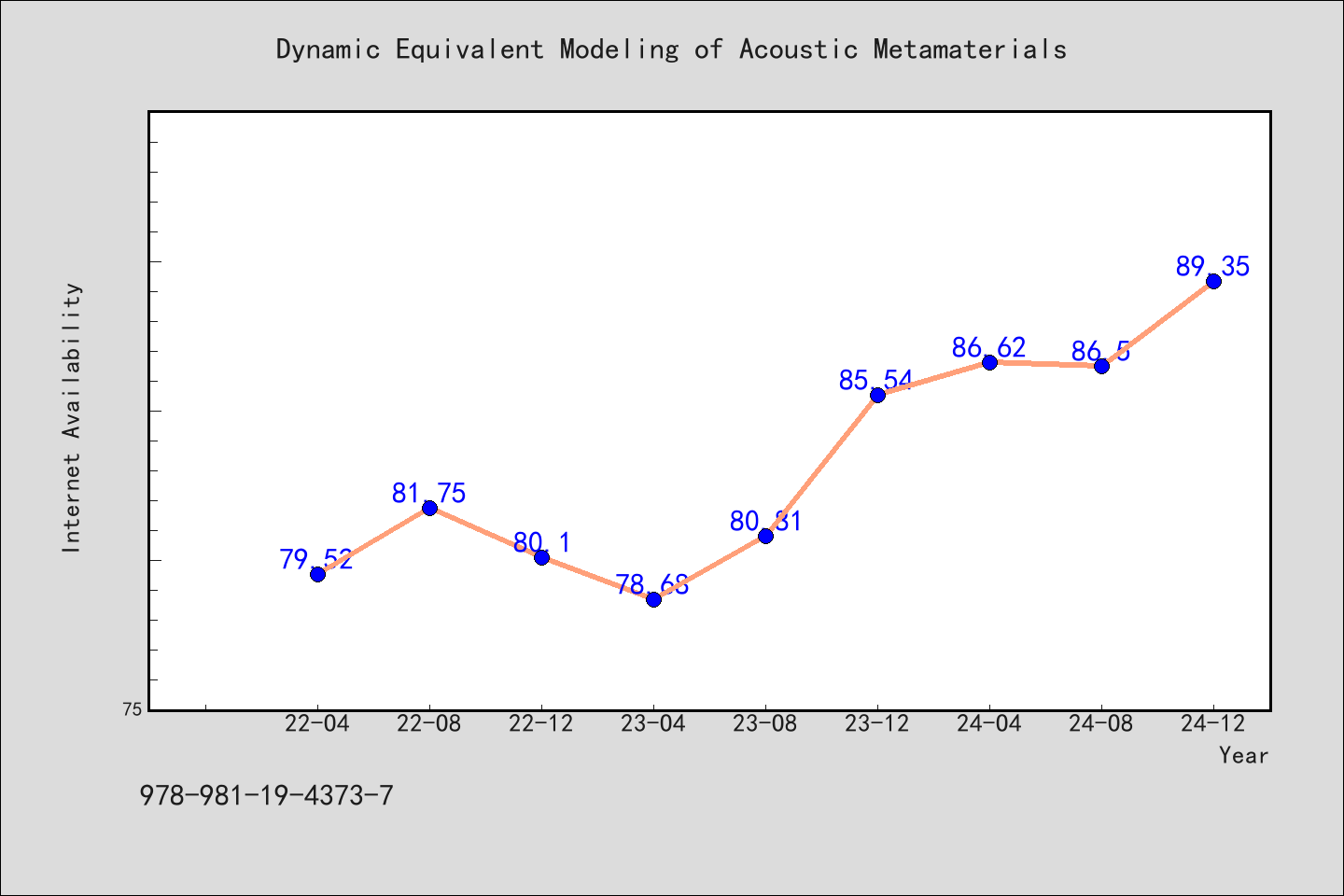Pick the data point labeled 85.54
Screen dimensions: 1344x896
pos(877,395)
